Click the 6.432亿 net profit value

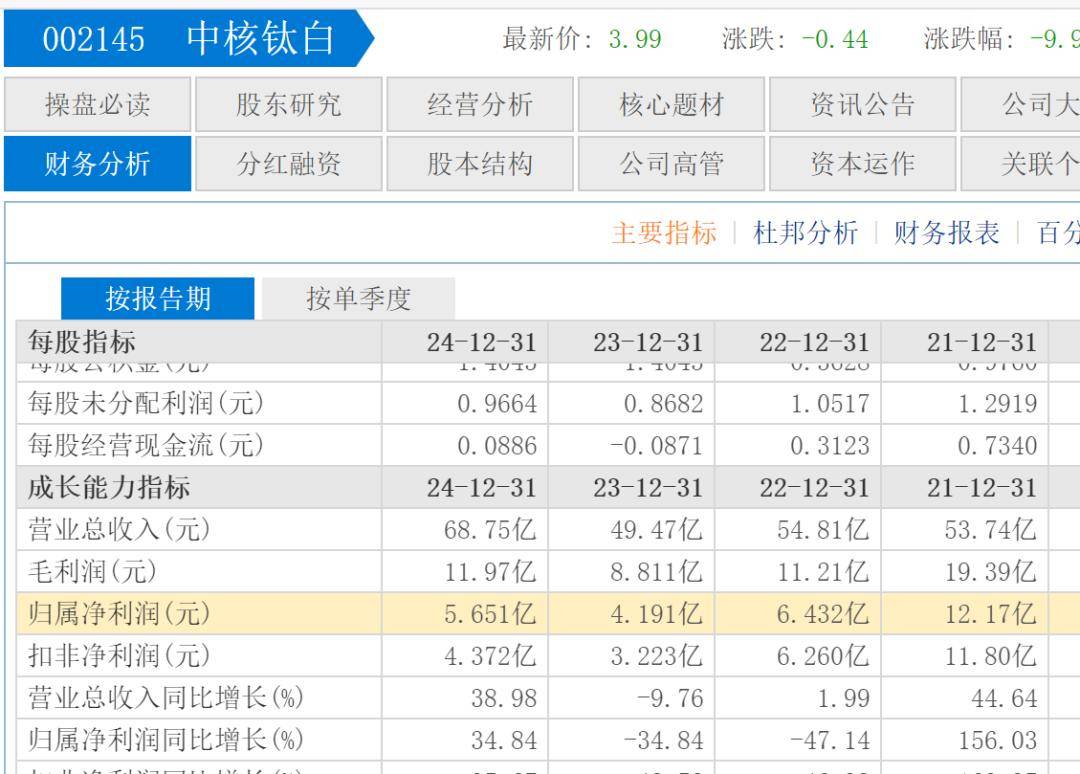(823, 614)
